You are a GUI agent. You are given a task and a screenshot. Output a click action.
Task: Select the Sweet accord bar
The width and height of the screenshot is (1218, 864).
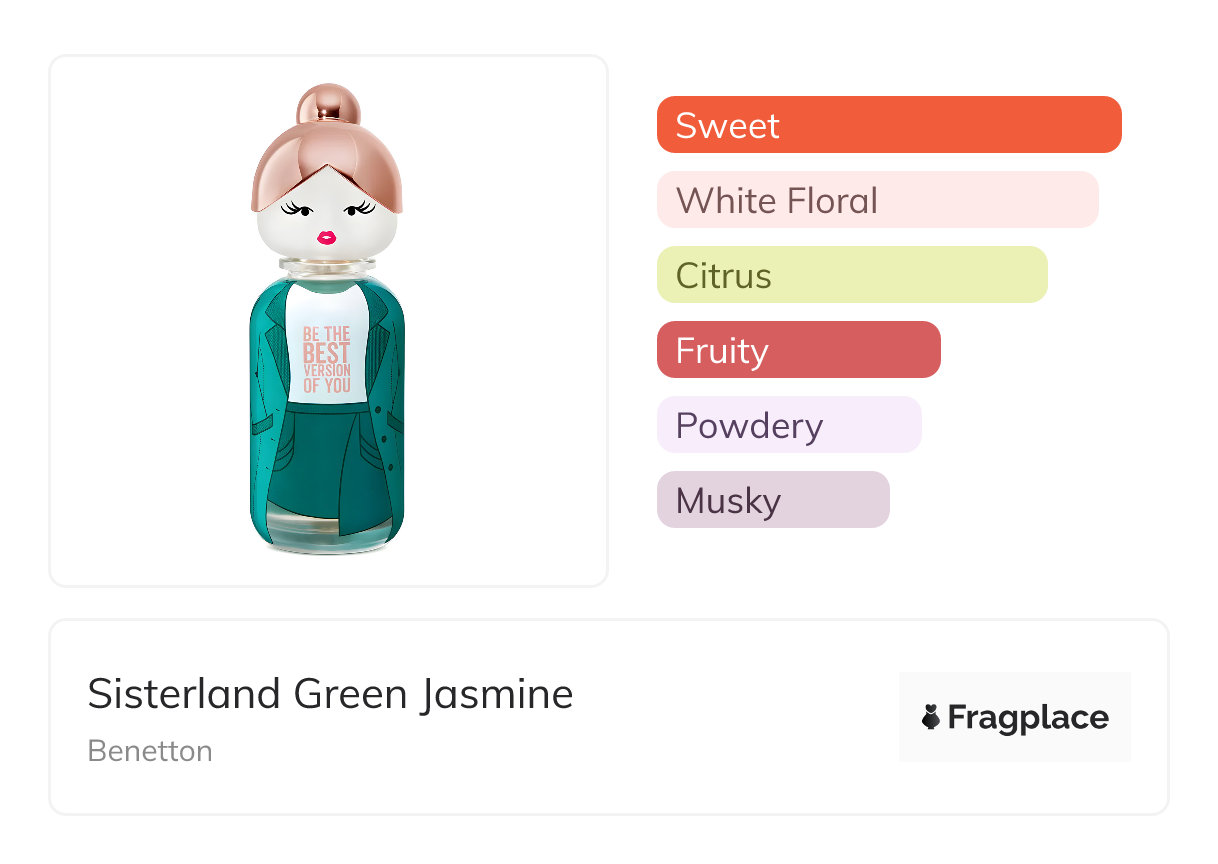tap(888, 125)
